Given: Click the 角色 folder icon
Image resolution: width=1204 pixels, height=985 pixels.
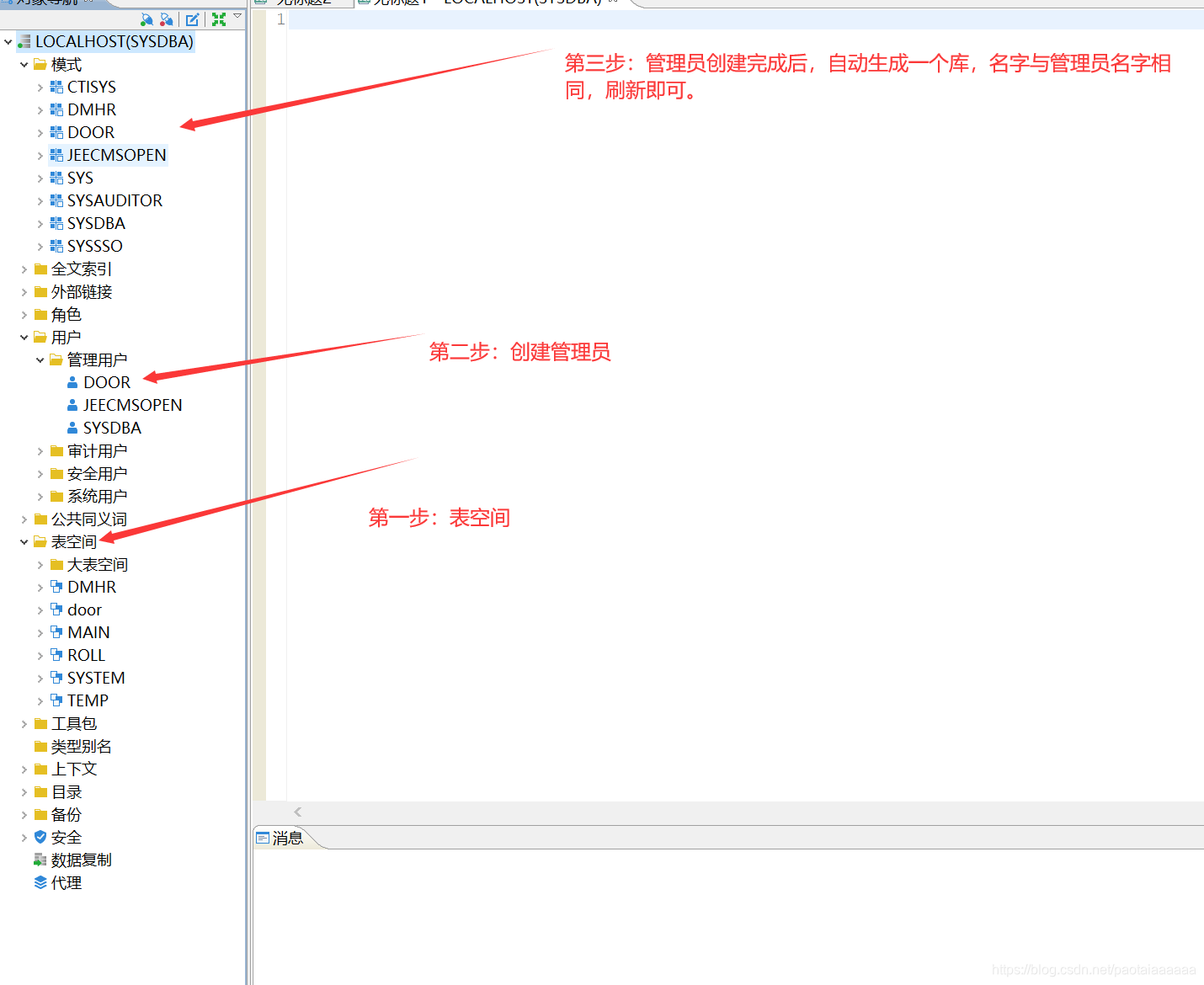Looking at the screenshot, I should coord(40,314).
